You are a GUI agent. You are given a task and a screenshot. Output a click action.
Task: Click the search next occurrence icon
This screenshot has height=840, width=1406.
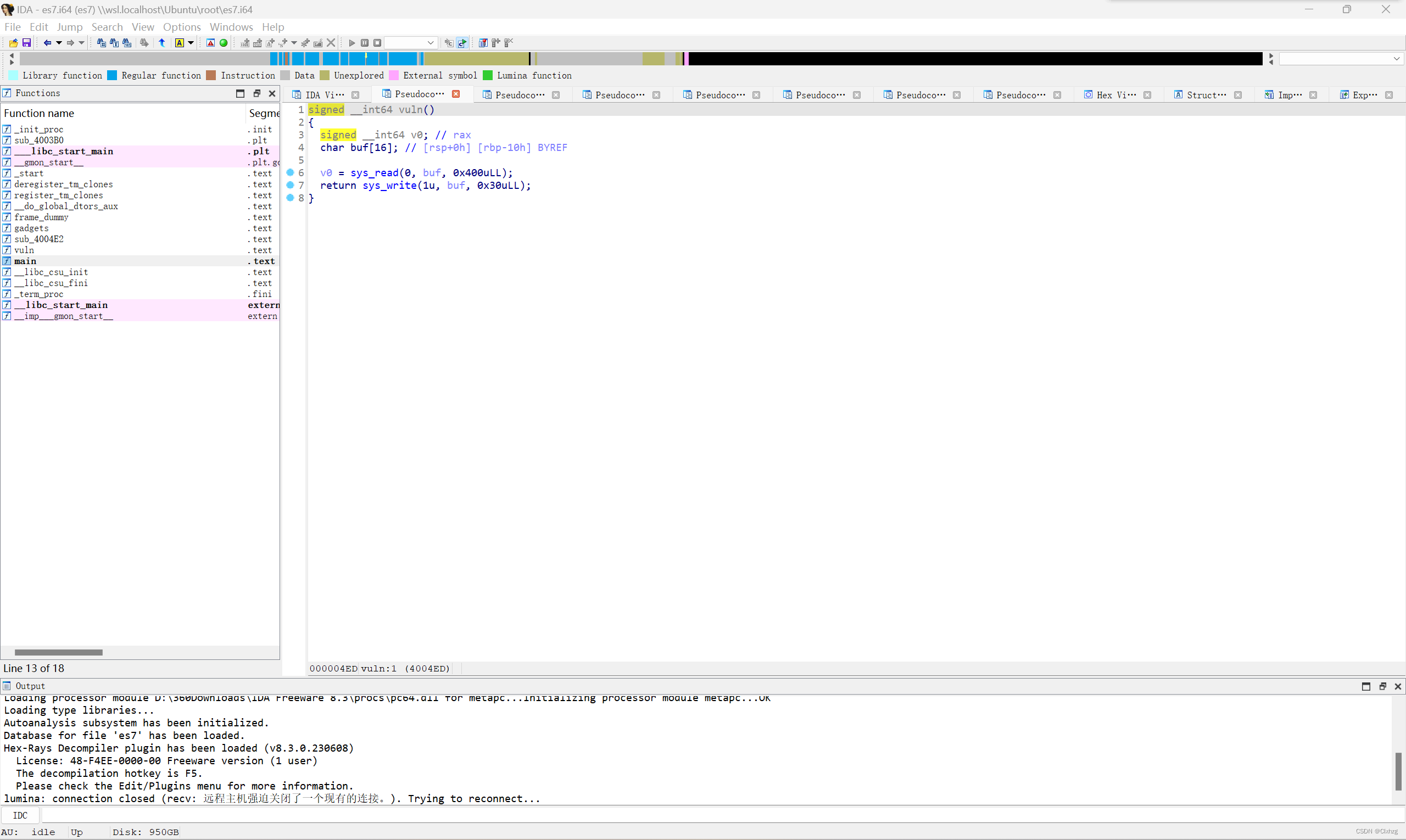coord(144,43)
